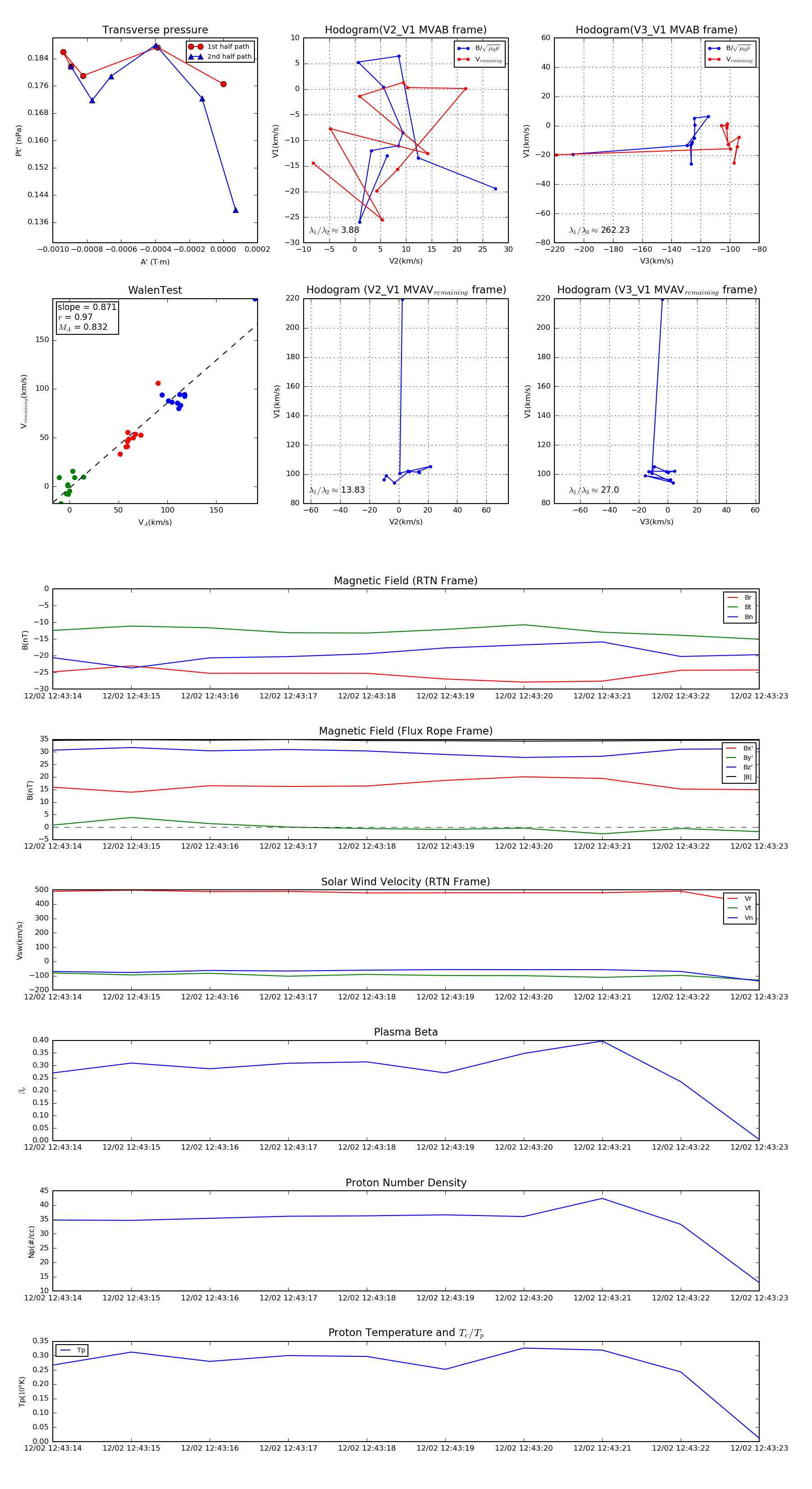The width and height of the screenshot is (812, 1489).
Task: Click the B/√(μ0ρ) legend entry in V2_V1 MVAB hodogram
Action: point(479,49)
